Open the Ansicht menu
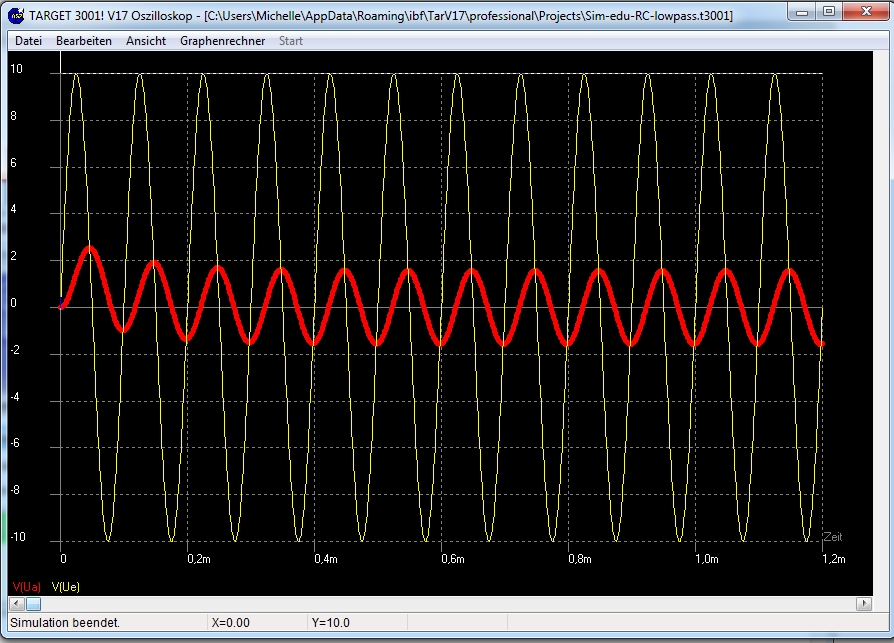 146,41
